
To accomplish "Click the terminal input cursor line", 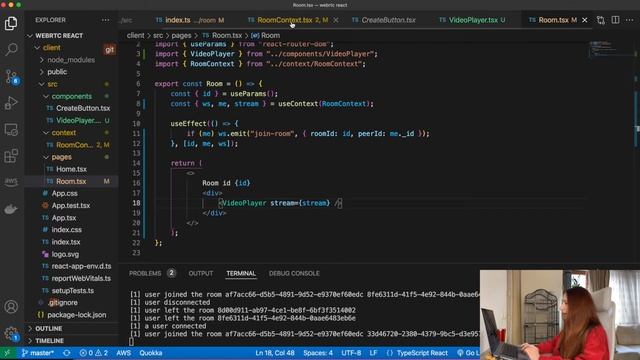I will point(131,342).
